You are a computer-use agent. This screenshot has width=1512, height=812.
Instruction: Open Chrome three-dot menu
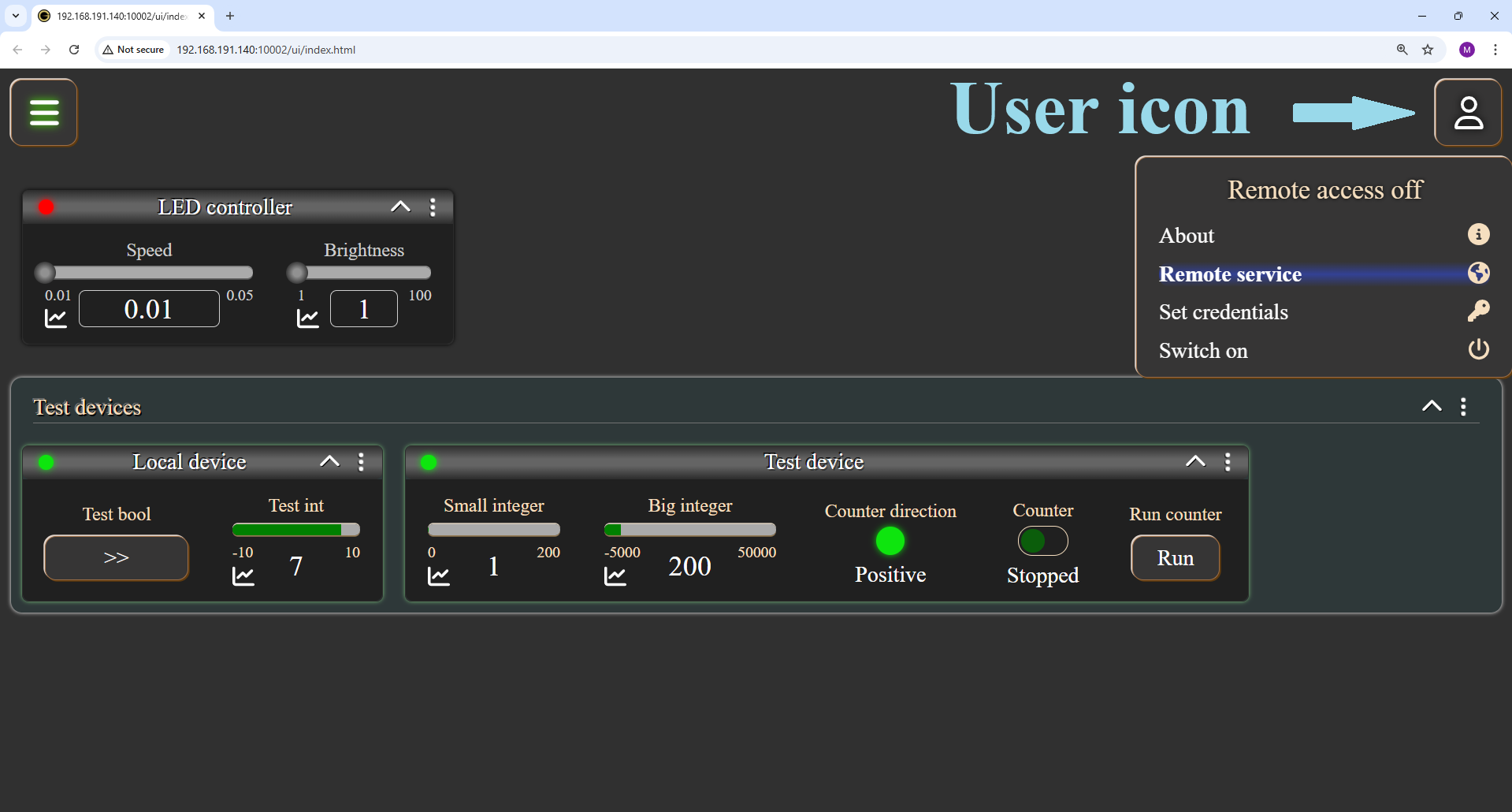pyautogui.click(x=1495, y=50)
